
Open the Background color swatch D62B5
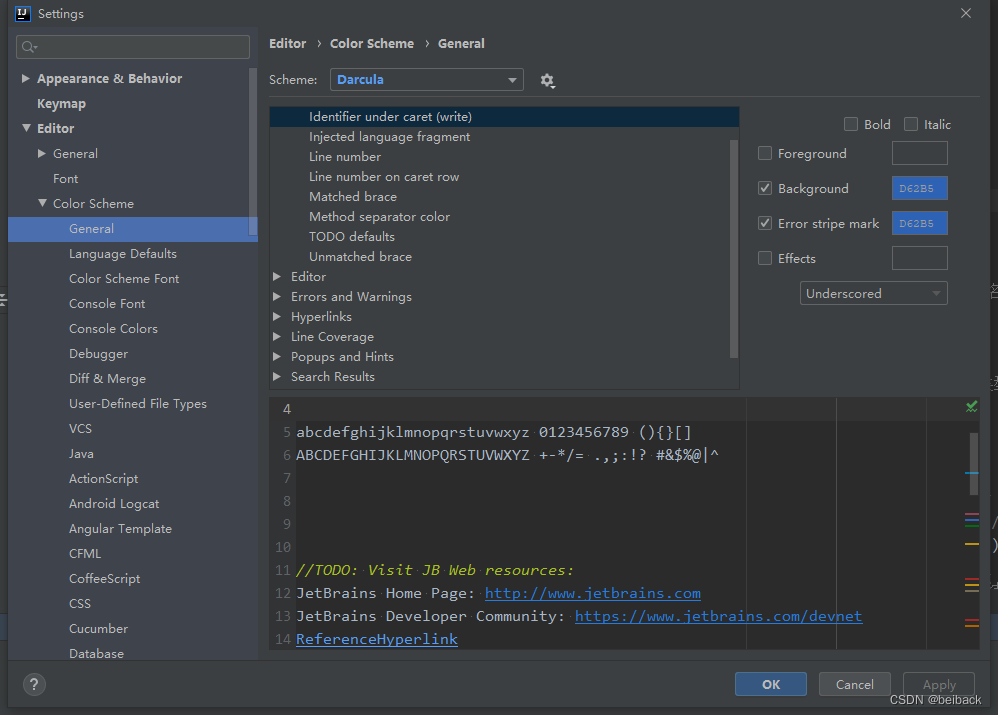[919, 188]
